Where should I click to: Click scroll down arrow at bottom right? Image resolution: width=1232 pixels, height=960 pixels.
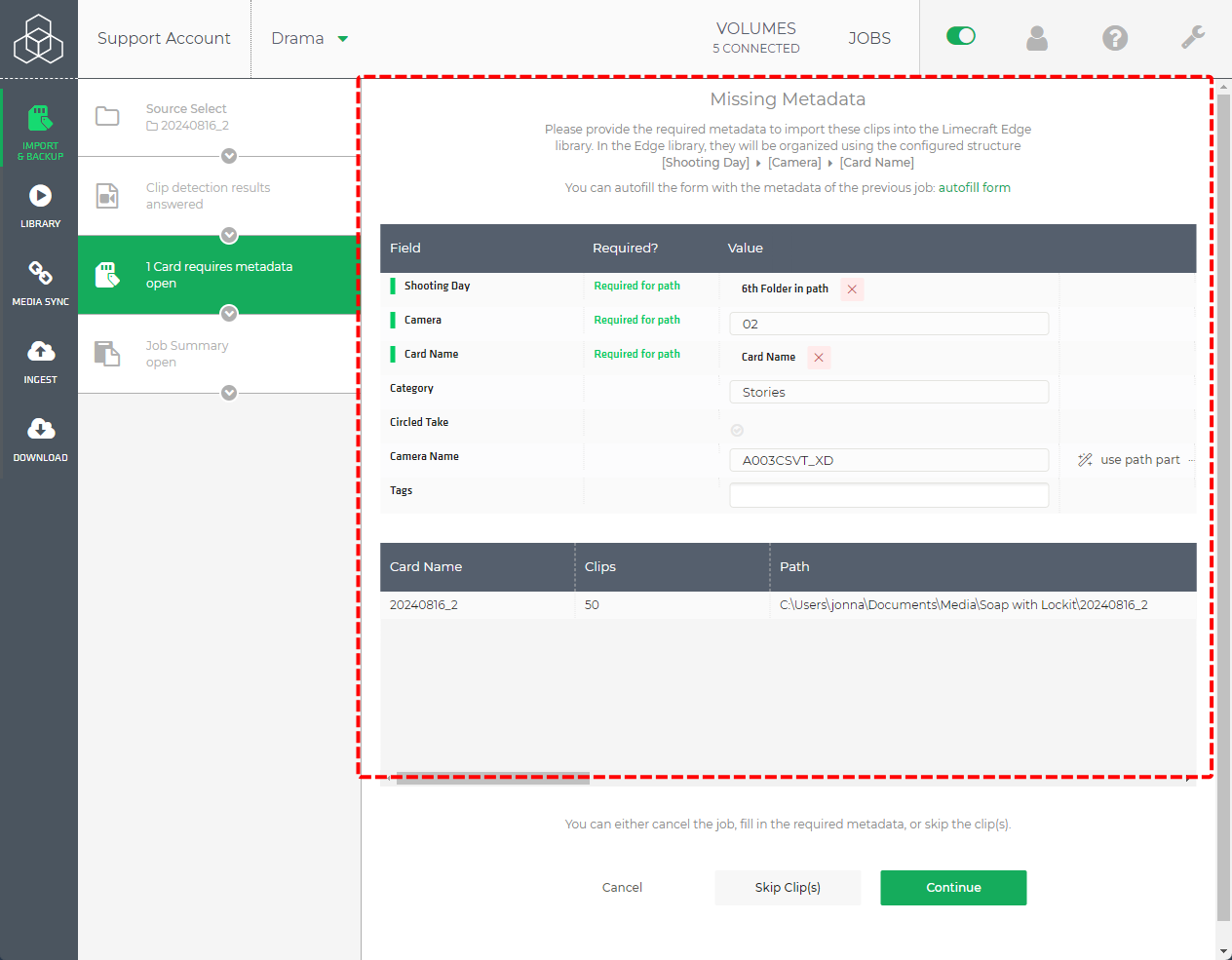tap(1223, 951)
